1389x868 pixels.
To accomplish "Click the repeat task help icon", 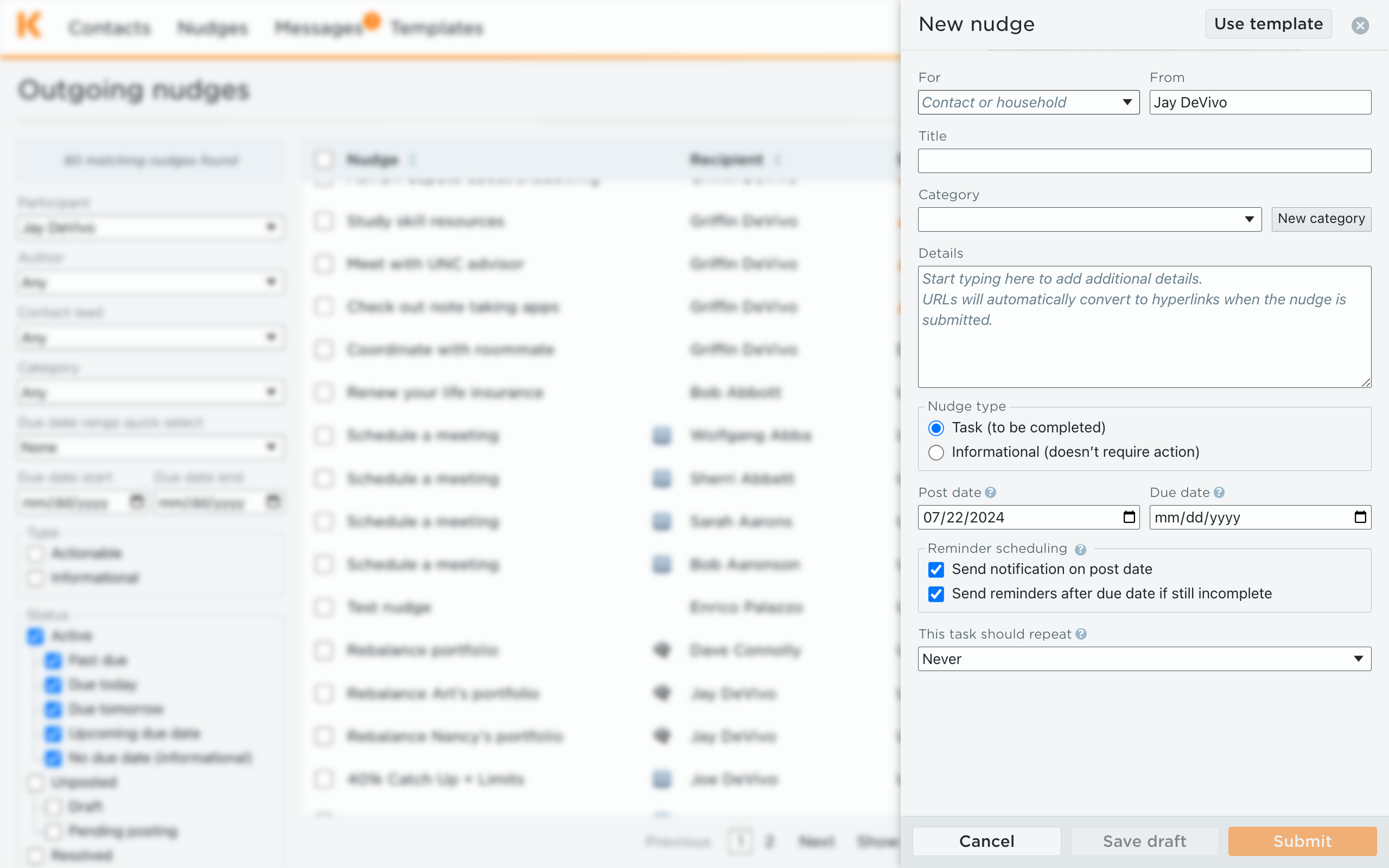I will tap(1081, 634).
